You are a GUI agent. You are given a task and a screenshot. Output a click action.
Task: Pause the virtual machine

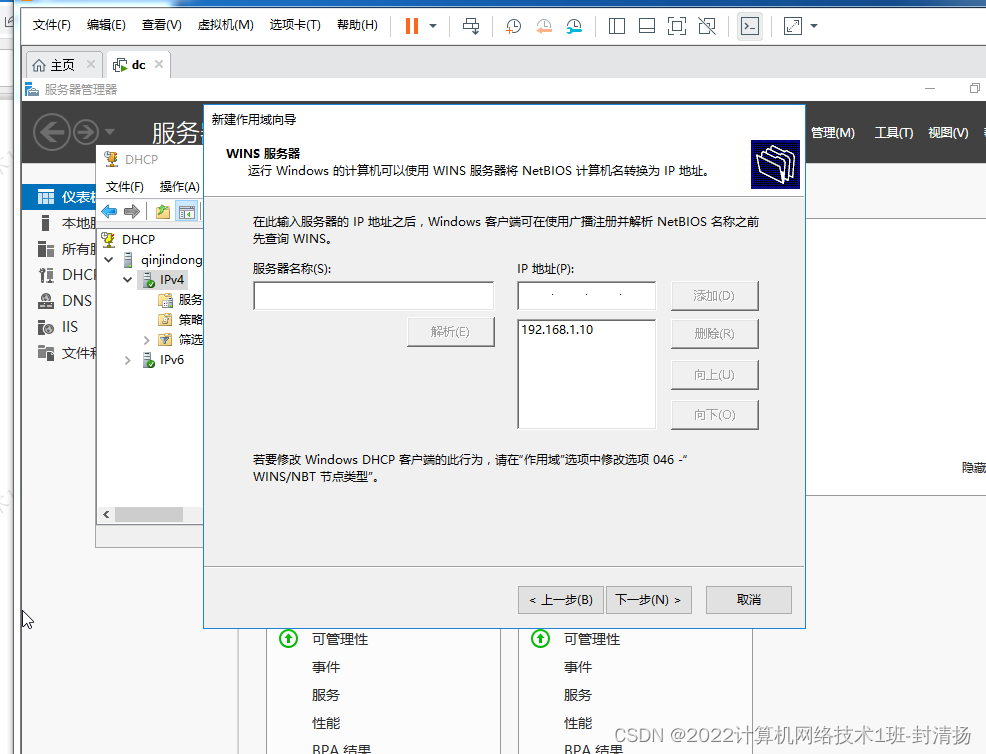[x=412, y=26]
